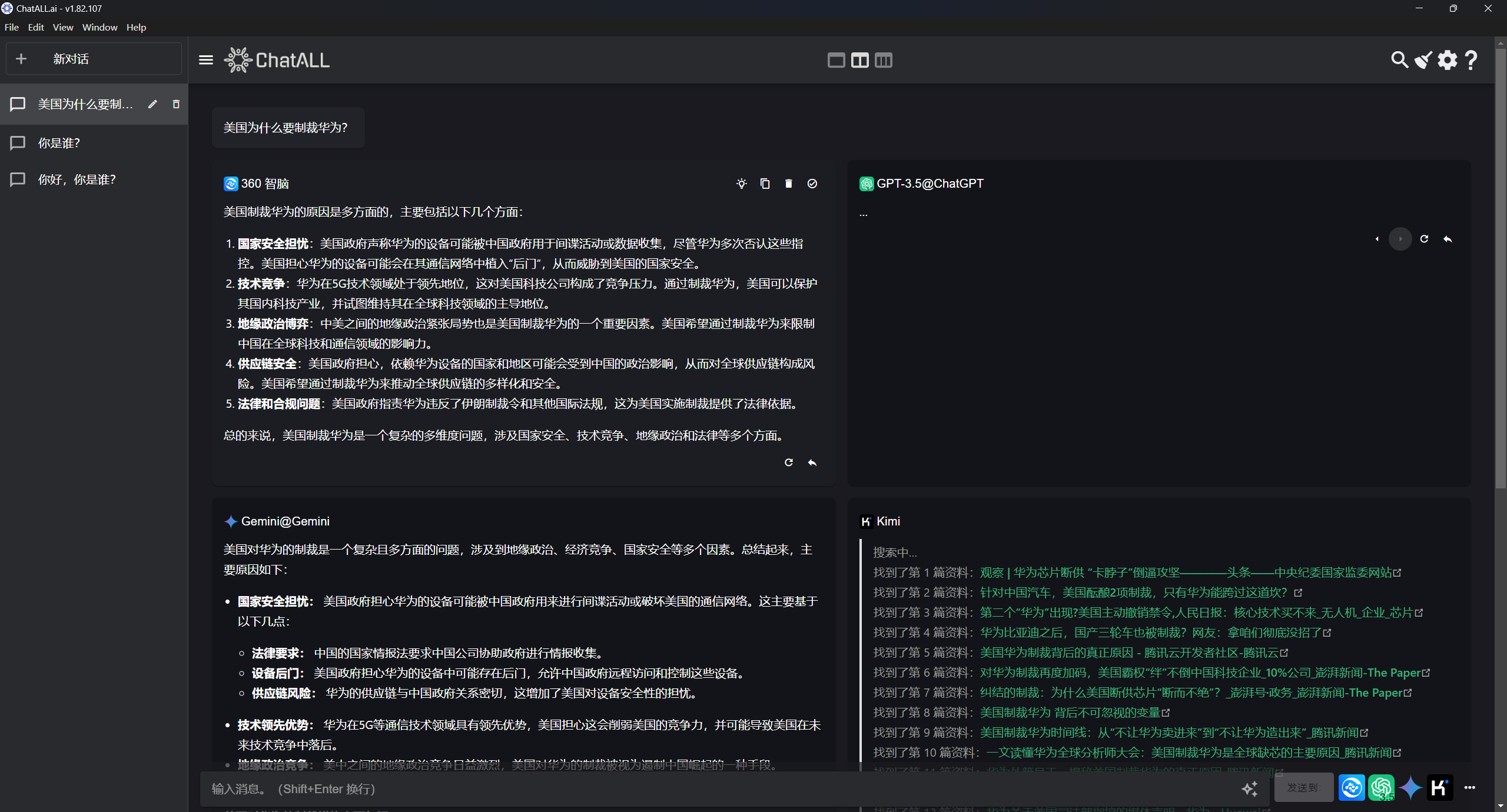Start a new chat with 新对话
Image resolution: width=1507 pixels, height=812 pixels.
pyautogui.click(x=94, y=59)
